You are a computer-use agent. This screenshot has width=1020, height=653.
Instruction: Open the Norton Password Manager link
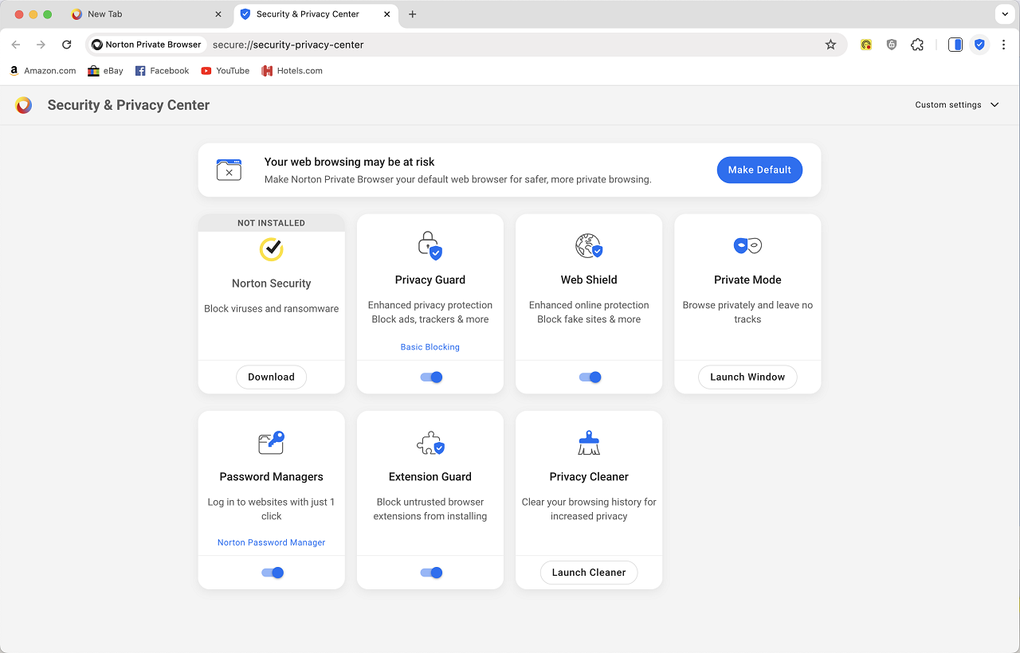271,541
